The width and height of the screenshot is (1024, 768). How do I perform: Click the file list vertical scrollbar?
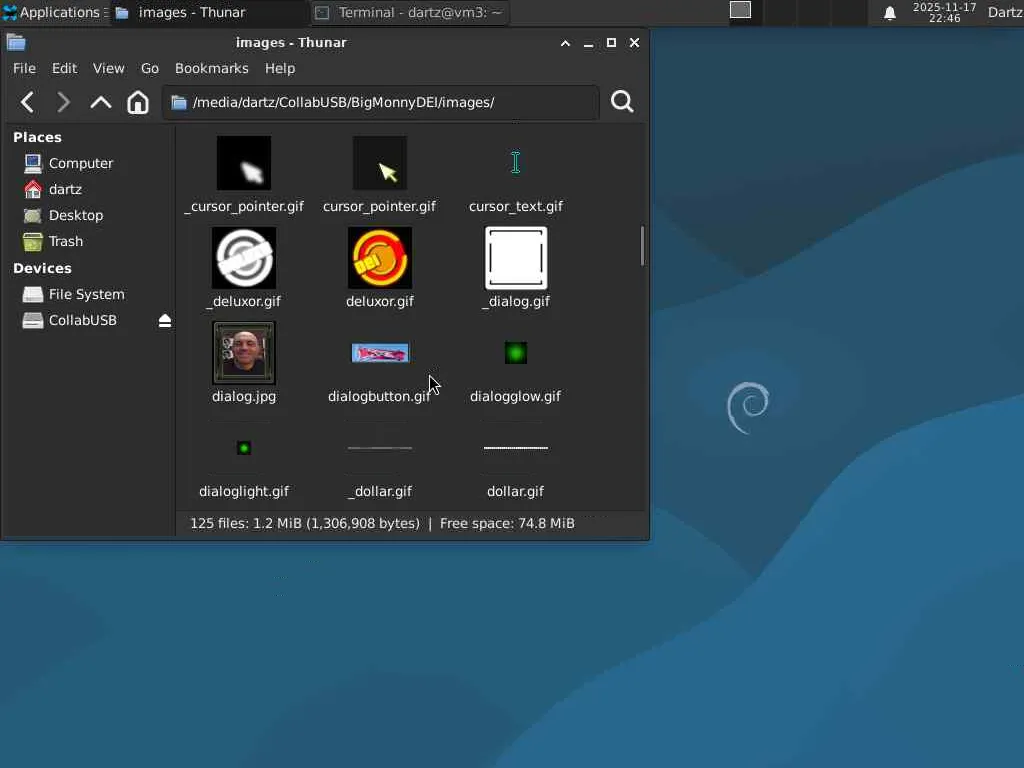pos(643,246)
